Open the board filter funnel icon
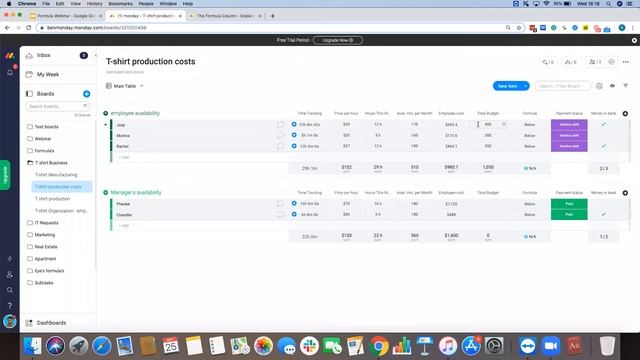Screen dimensions: 640x360 625,86
